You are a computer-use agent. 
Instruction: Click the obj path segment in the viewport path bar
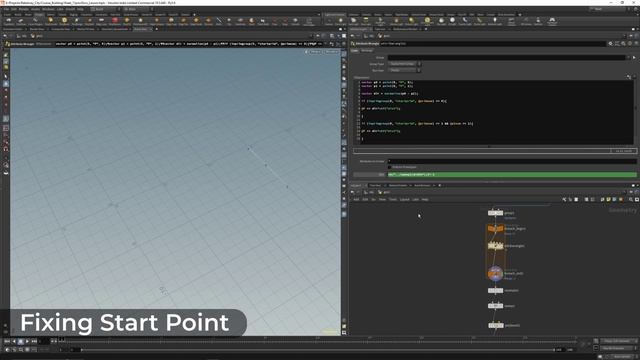pos(22,36)
